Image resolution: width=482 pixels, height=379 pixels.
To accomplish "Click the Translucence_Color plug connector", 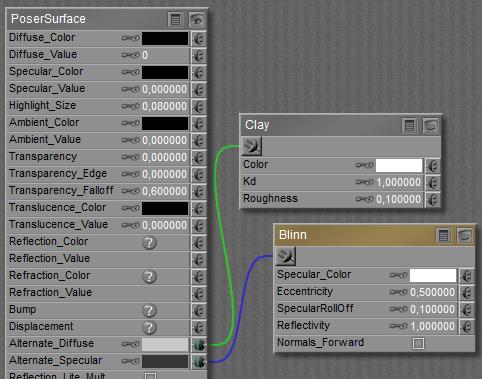I will coord(199,208).
